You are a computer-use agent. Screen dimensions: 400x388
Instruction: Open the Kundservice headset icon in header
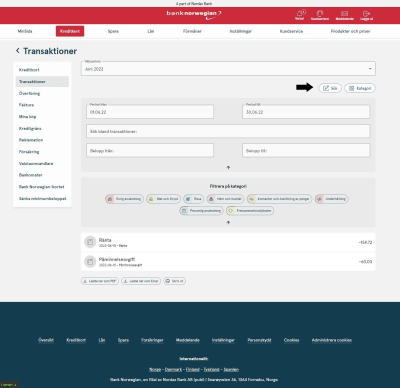[320, 15]
